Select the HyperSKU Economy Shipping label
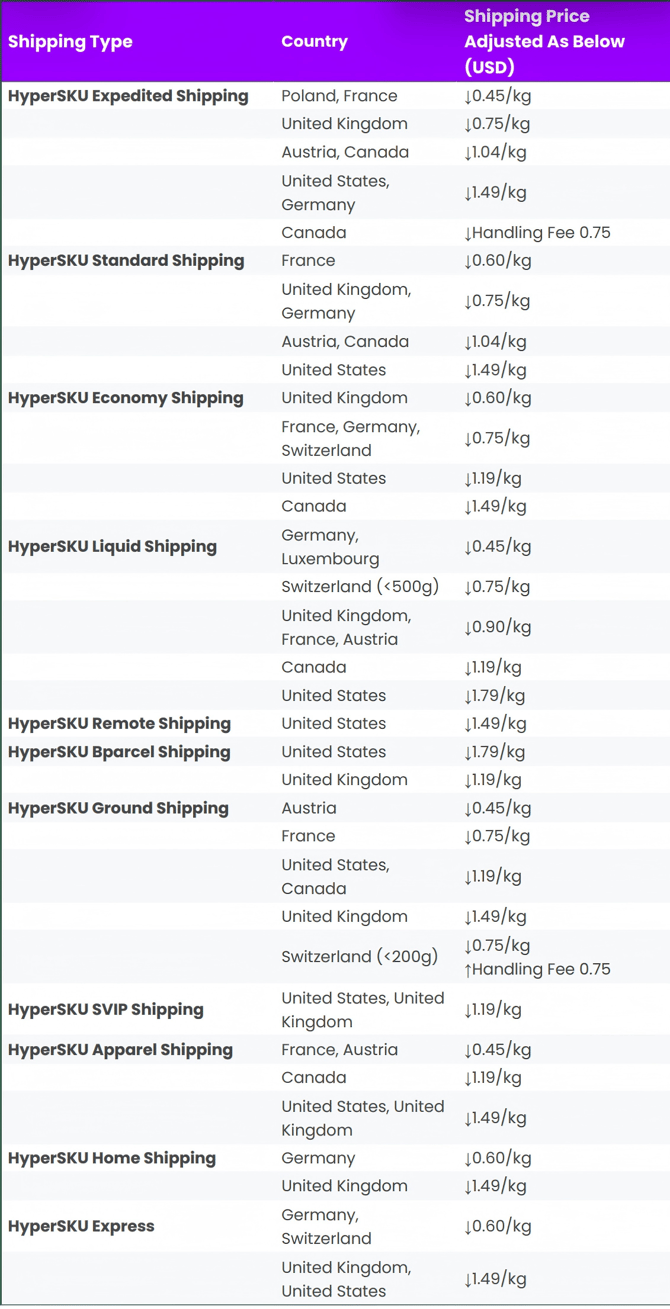 click(126, 398)
